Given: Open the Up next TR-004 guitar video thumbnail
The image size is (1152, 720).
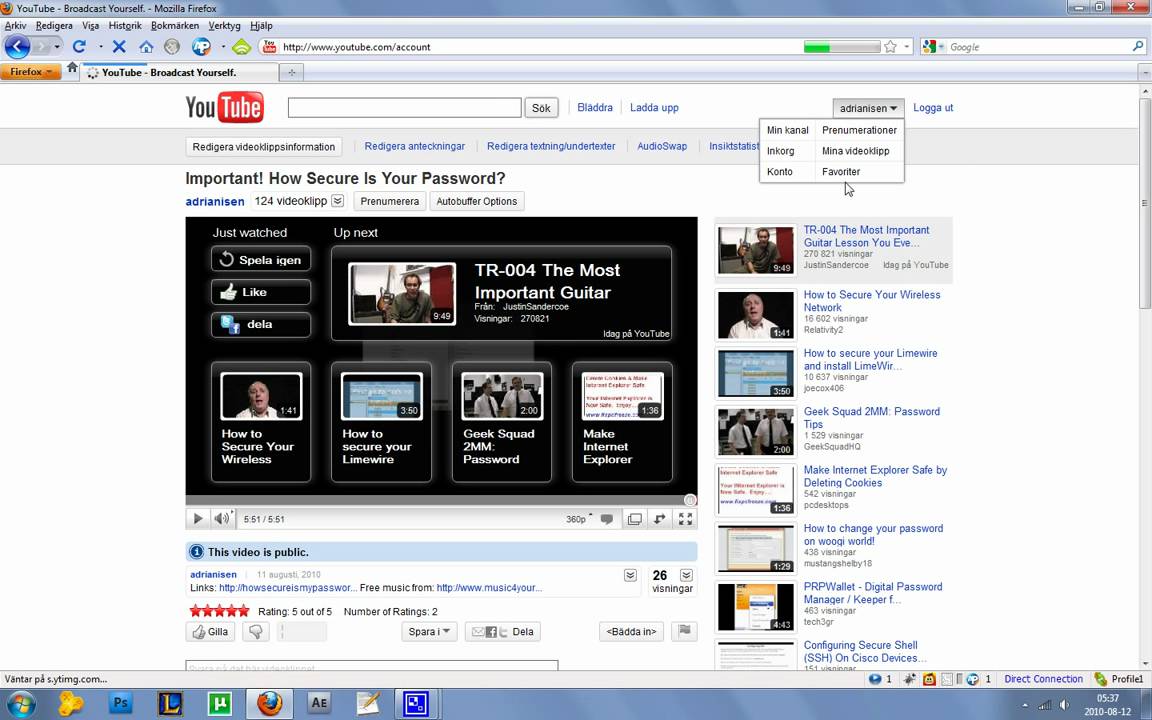Looking at the screenshot, I should click(402, 294).
